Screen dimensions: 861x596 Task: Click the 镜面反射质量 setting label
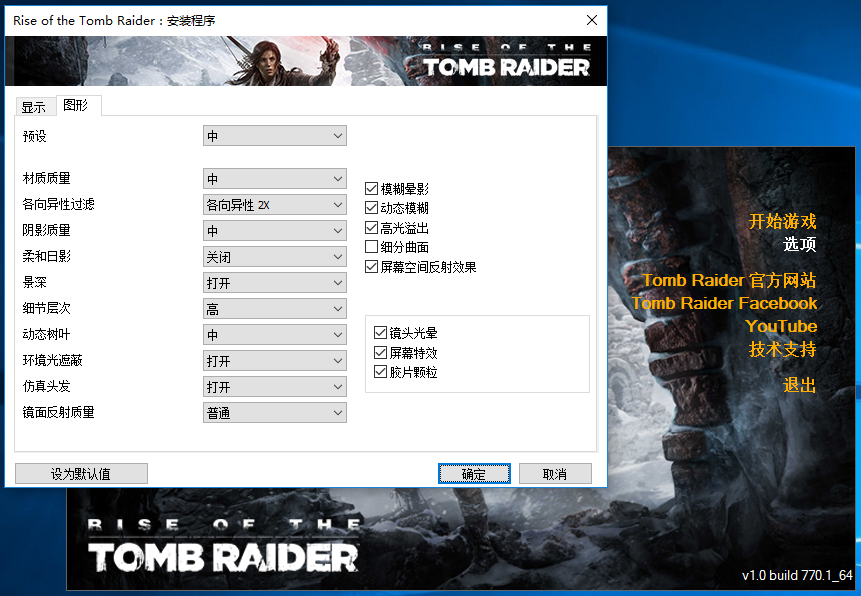(58, 413)
